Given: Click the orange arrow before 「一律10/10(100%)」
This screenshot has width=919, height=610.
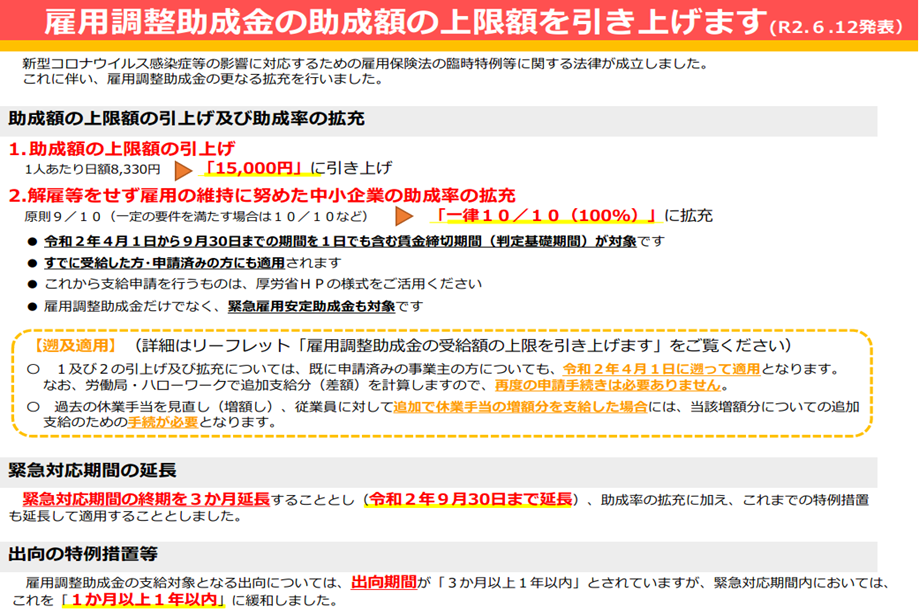Looking at the screenshot, I should tap(404, 215).
